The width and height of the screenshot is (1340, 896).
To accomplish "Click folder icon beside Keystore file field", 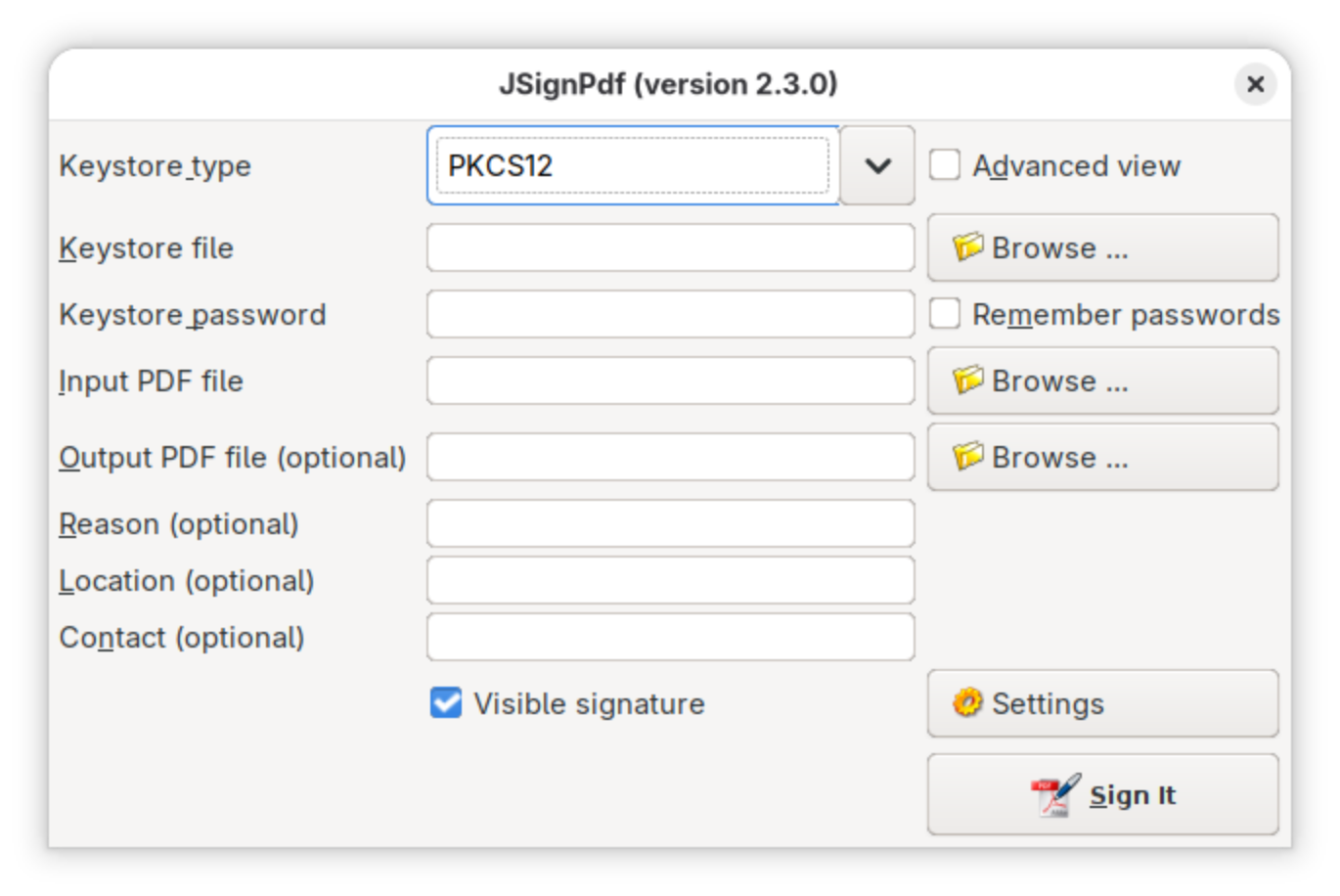I will [967, 247].
